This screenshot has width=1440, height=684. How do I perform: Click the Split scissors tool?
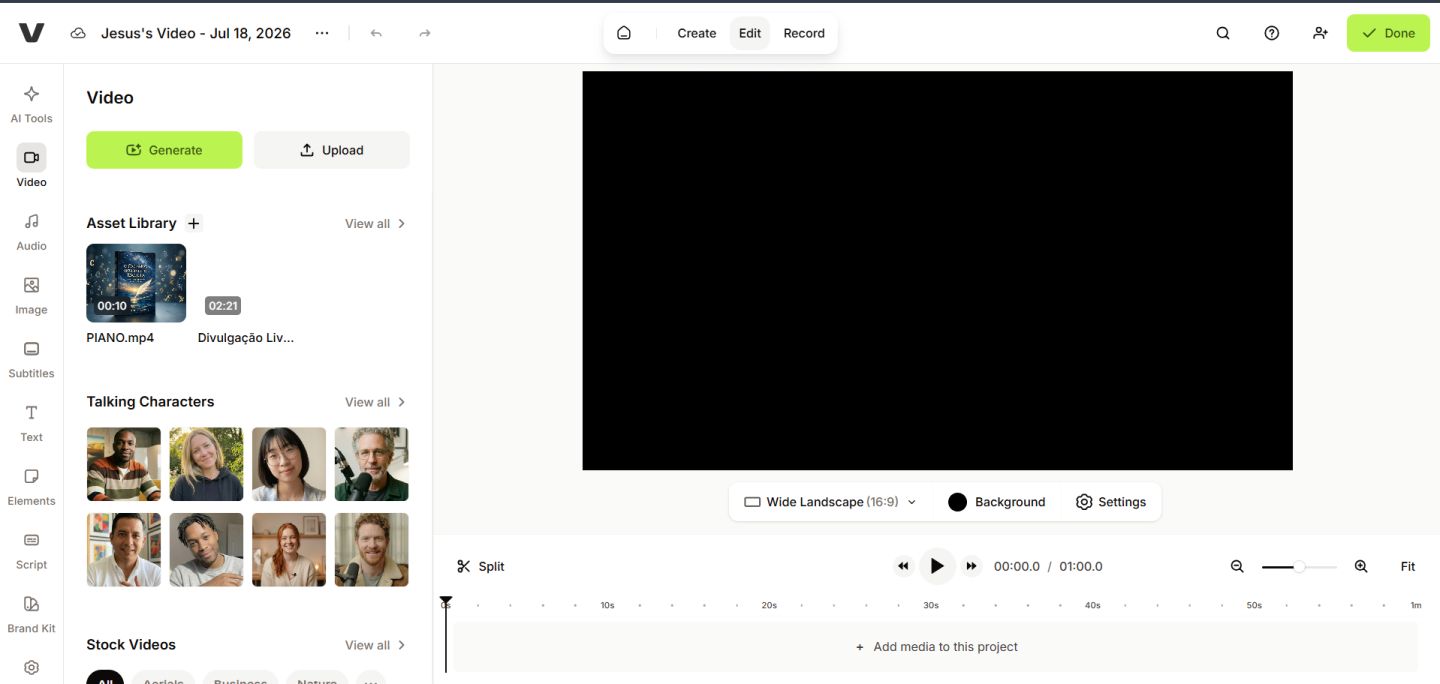[480, 566]
